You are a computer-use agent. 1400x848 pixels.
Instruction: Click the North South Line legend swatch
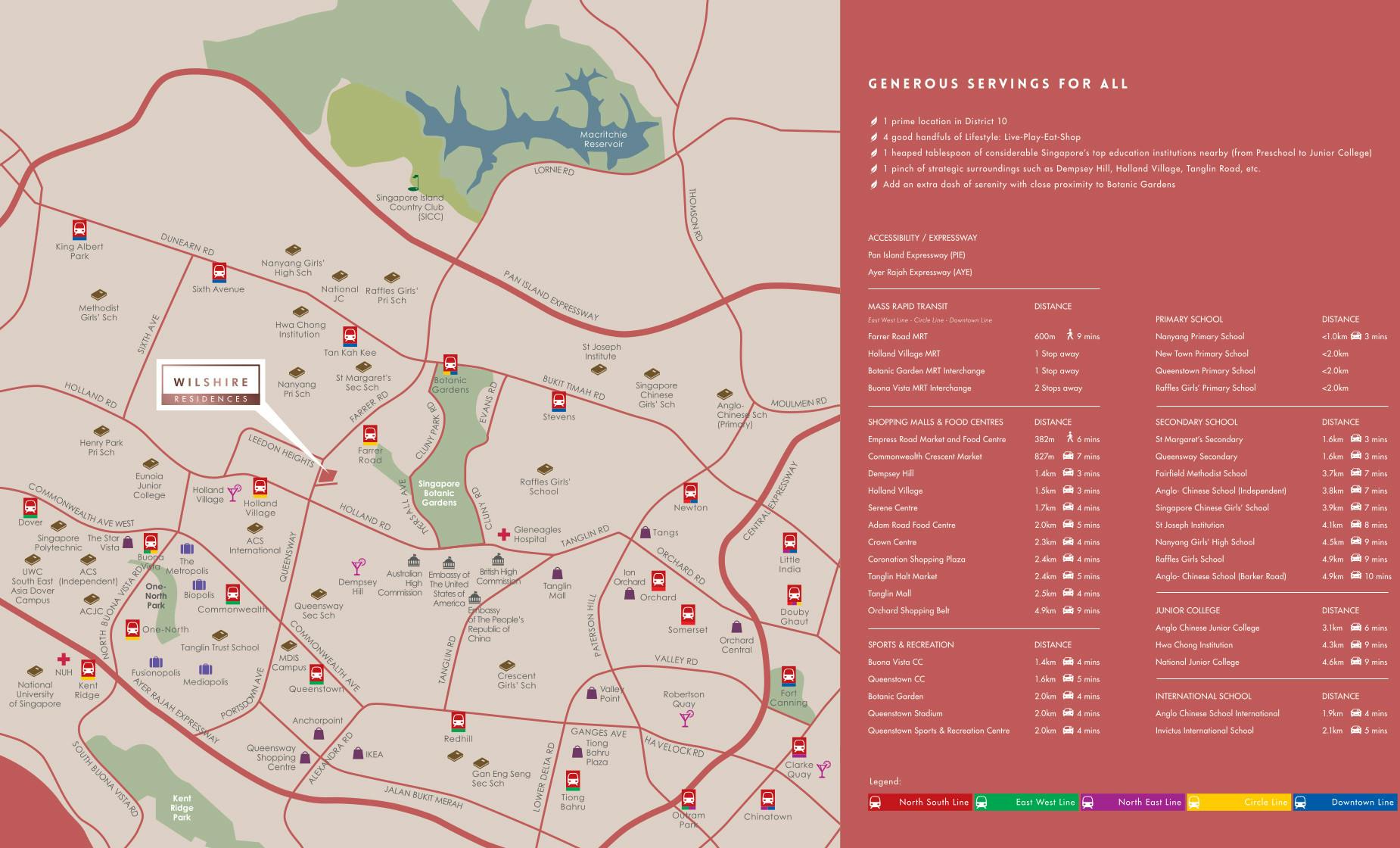click(920, 802)
